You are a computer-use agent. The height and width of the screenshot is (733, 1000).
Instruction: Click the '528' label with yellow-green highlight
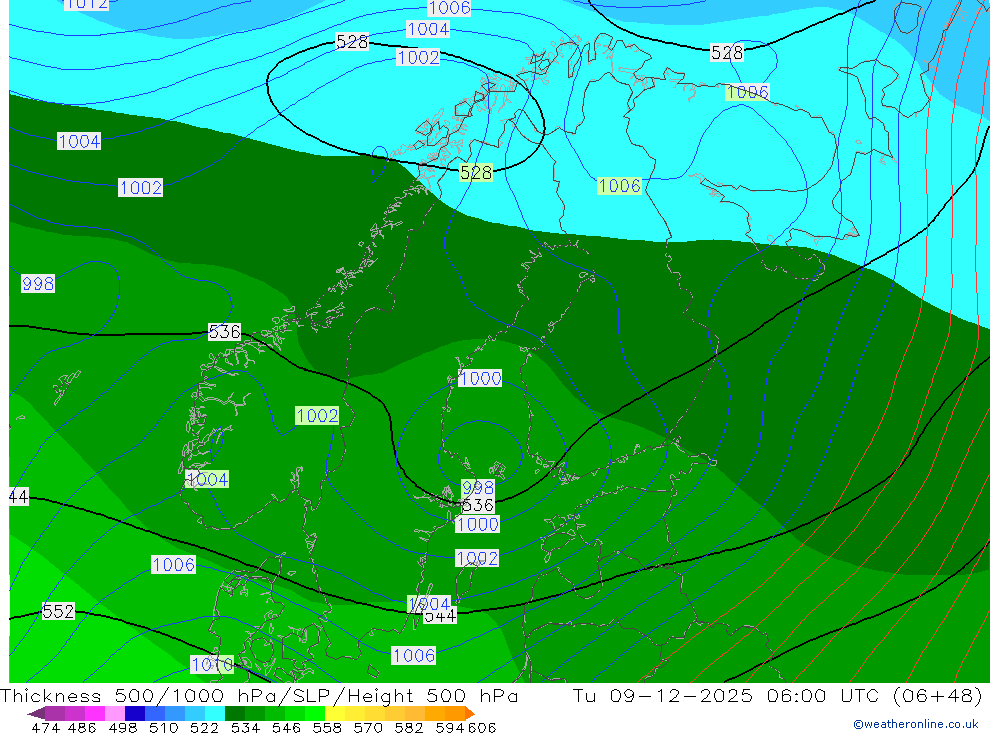[476, 172]
